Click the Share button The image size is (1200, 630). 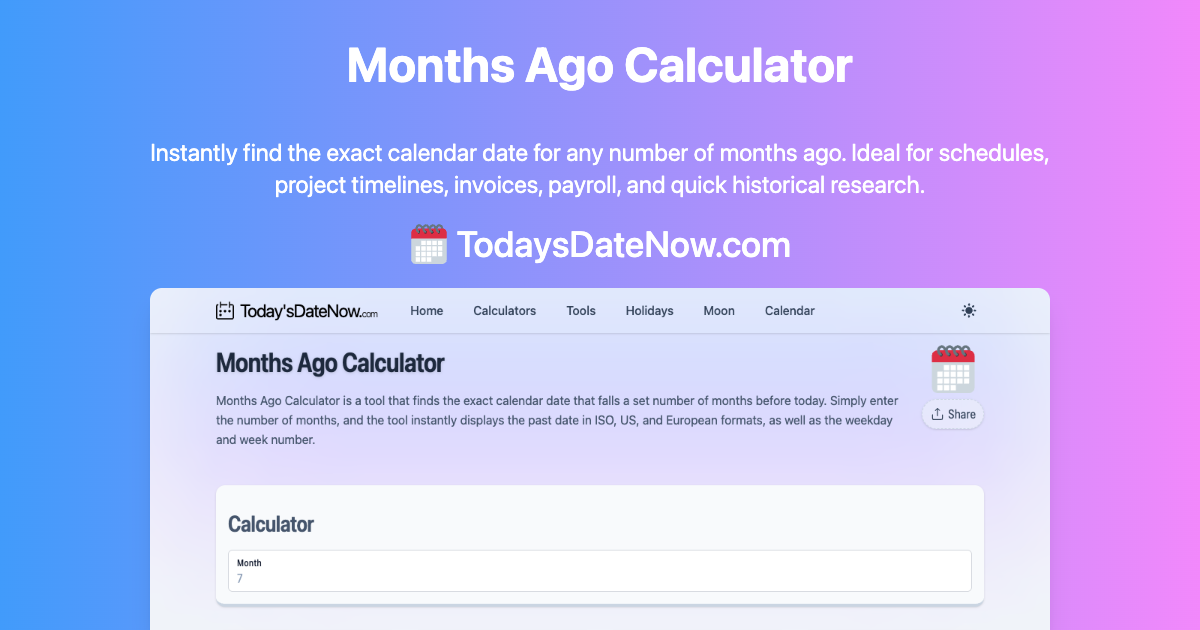(952, 414)
